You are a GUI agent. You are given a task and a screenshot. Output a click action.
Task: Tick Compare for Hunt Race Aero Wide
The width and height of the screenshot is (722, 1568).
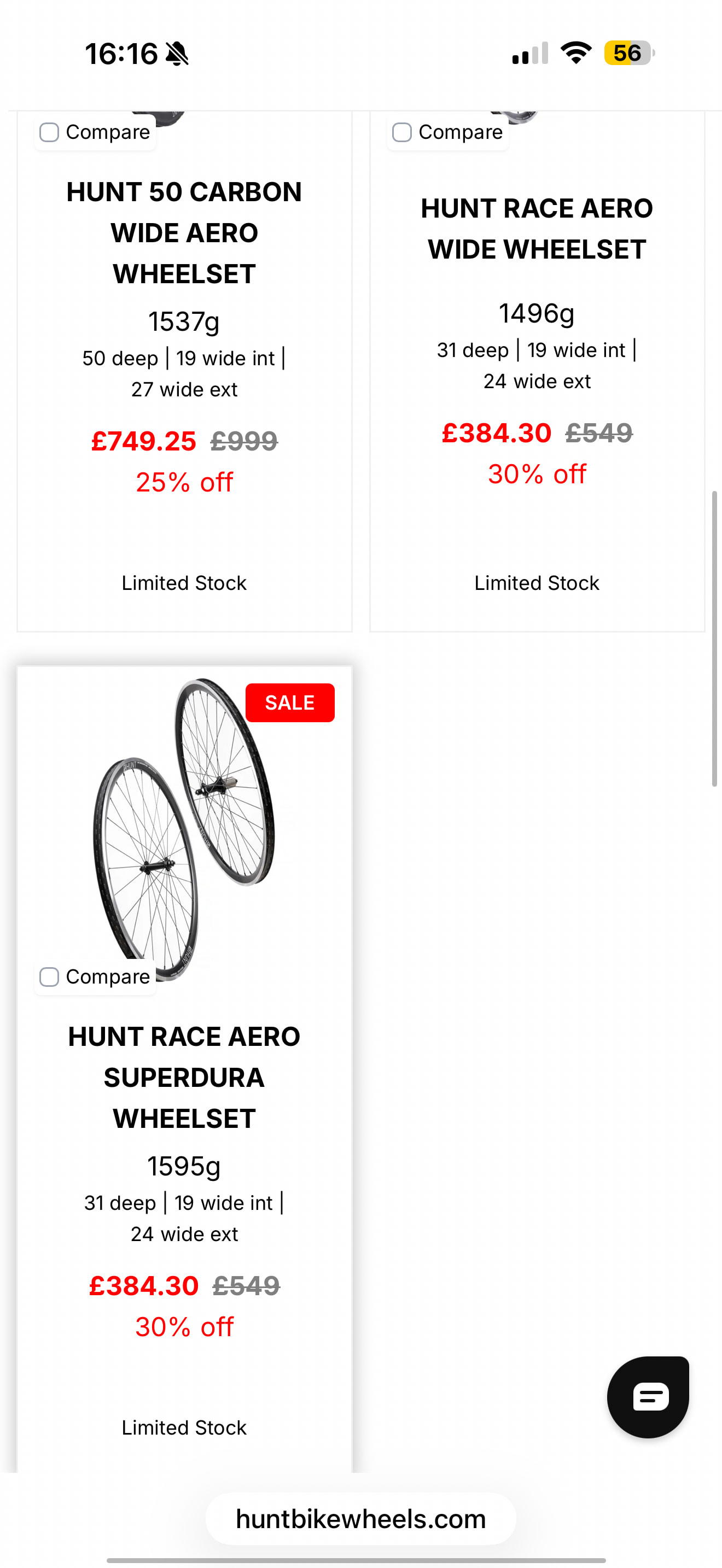click(402, 132)
